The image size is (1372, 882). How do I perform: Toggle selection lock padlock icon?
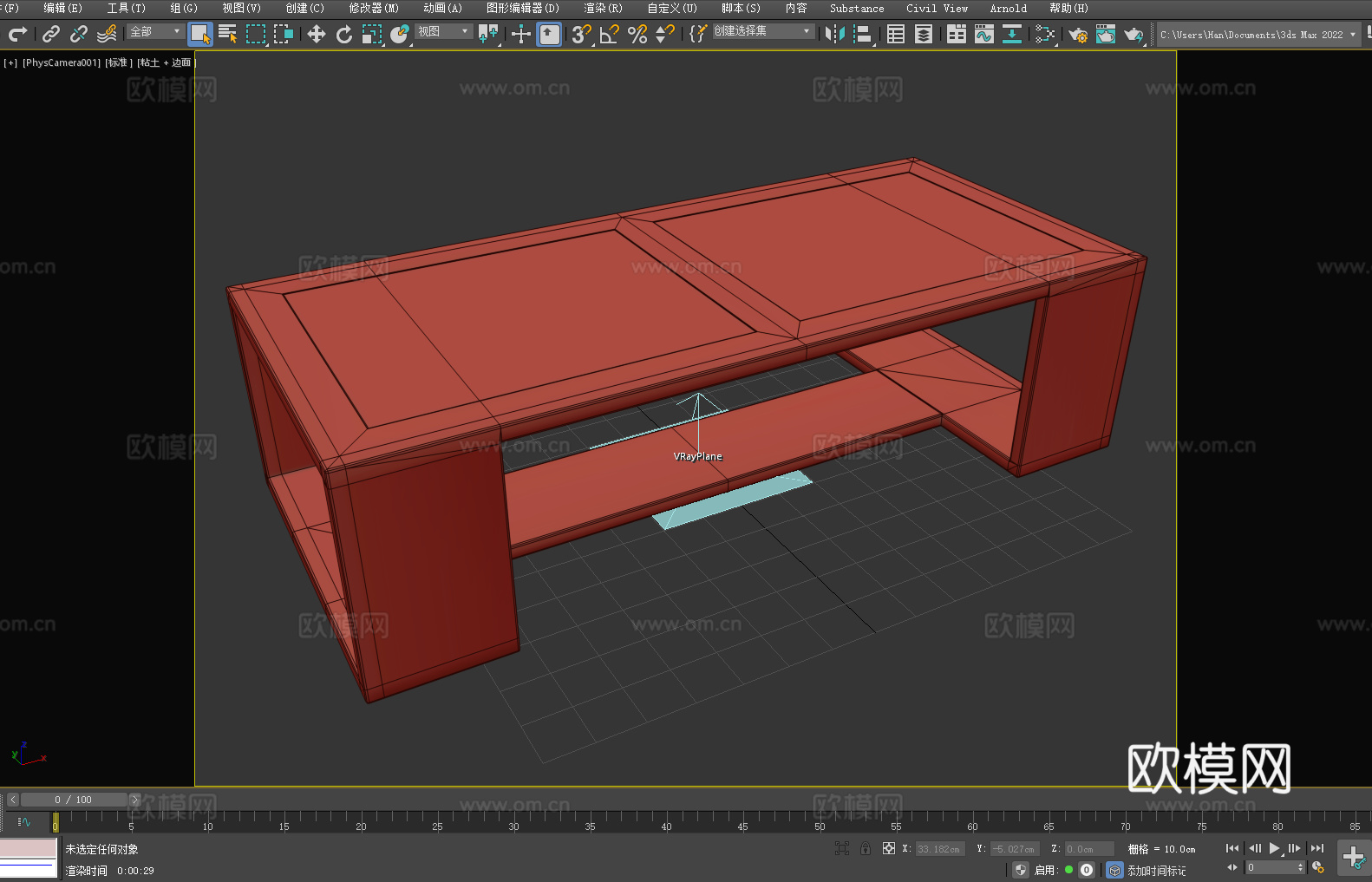point(866,848)
